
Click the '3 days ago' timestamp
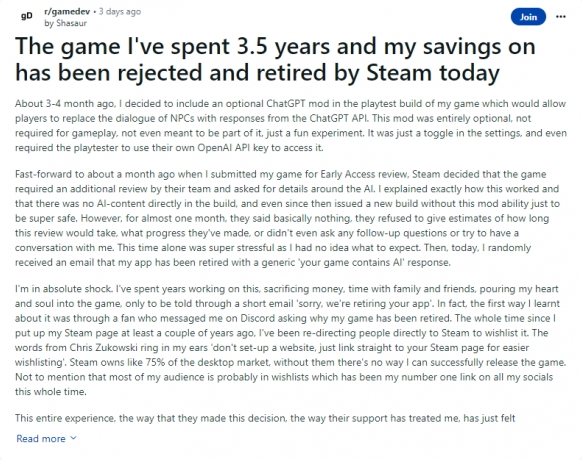(x=120, y=12)
